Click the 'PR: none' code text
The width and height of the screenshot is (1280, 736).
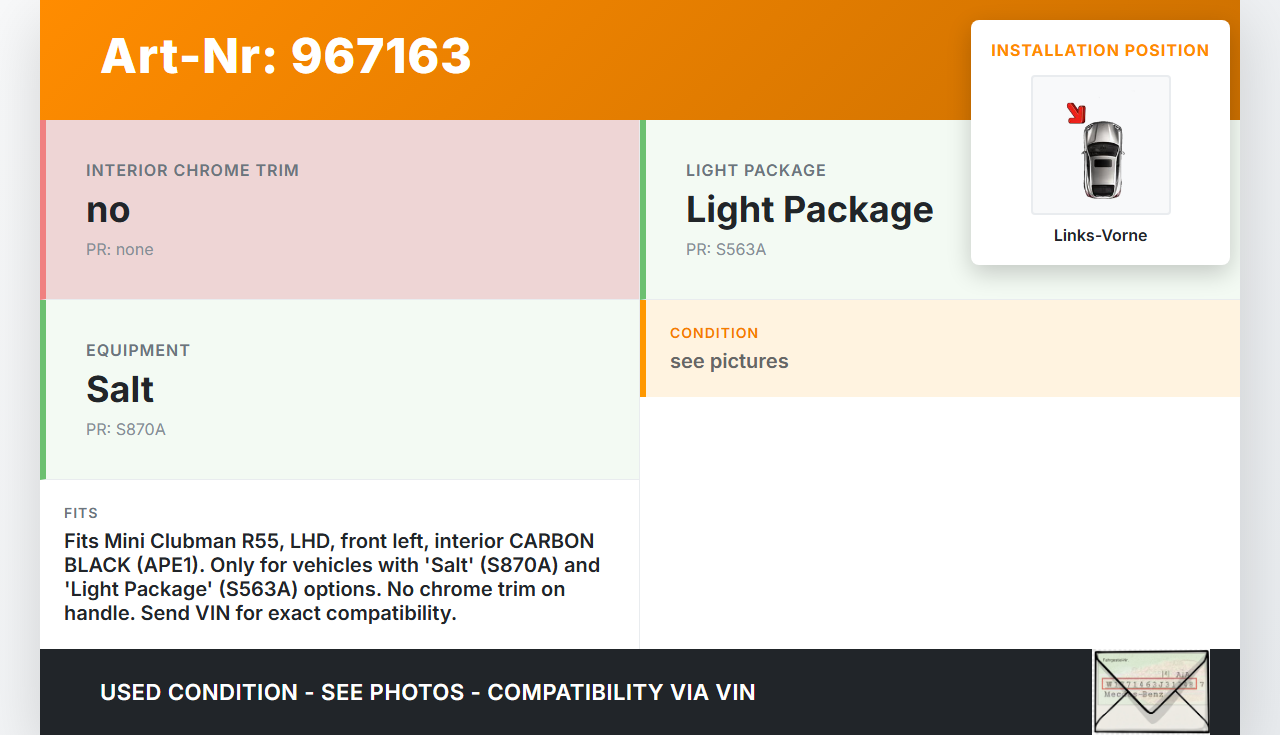(x=120, y=250)
